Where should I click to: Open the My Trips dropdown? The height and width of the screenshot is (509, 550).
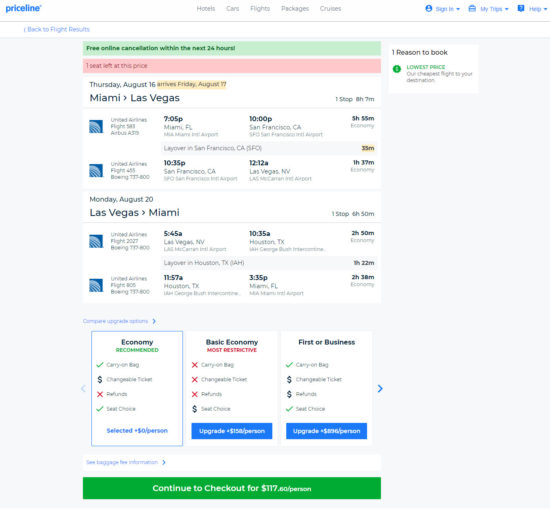tap(494, 9)
